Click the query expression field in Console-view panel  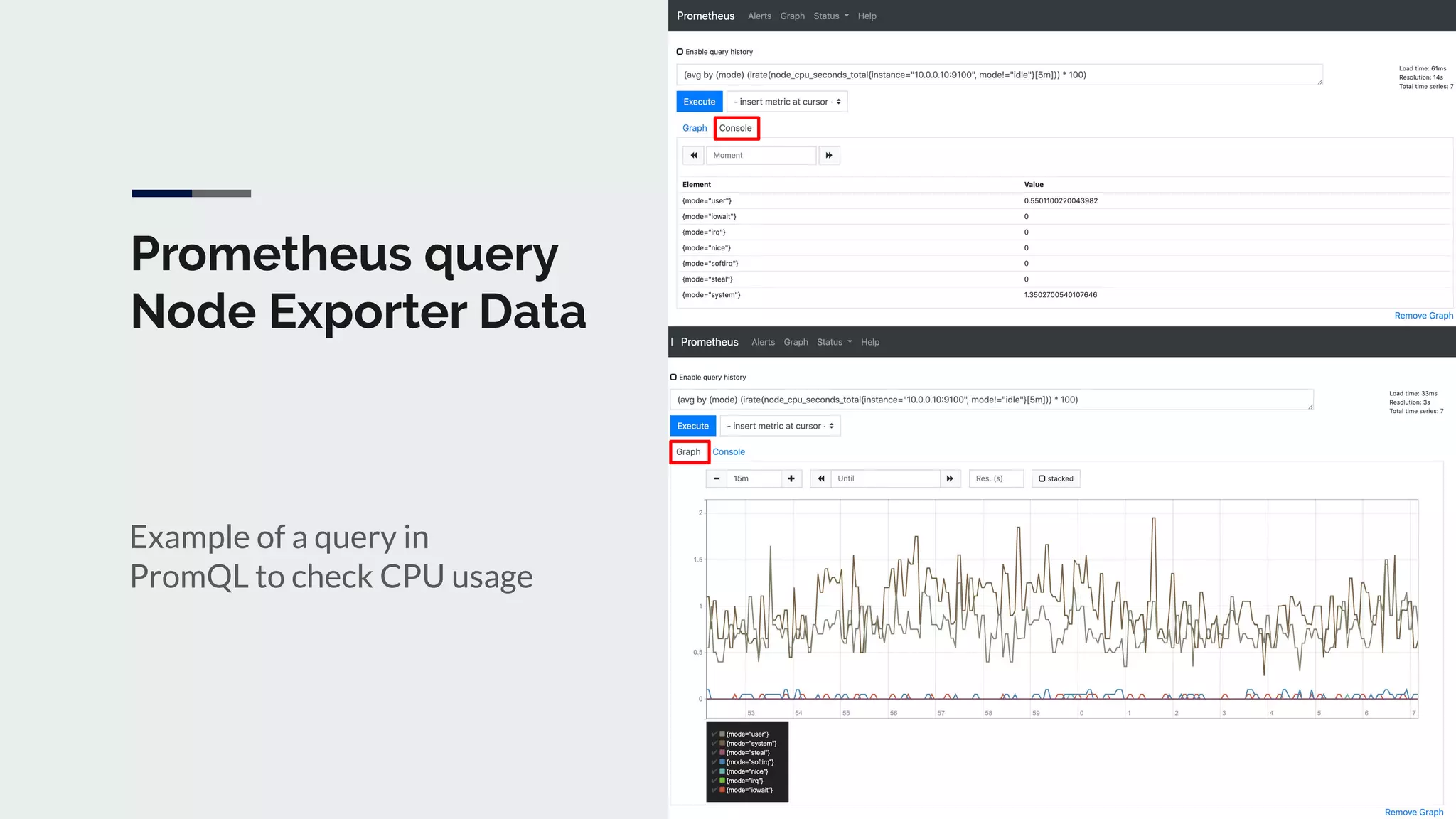(x=1000, y=75)
